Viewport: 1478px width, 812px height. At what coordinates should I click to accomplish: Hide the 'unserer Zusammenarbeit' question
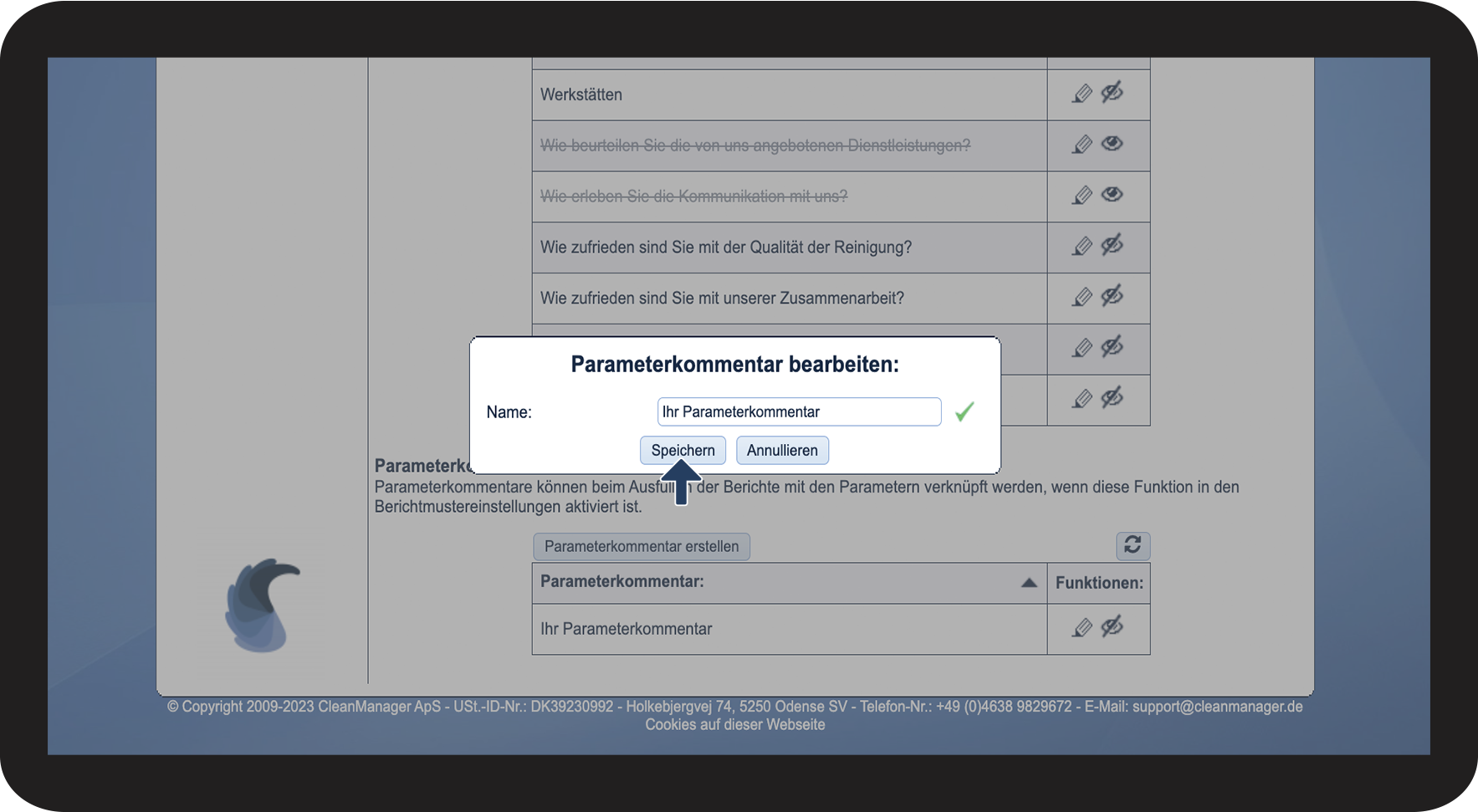[x=1112, y=296]
